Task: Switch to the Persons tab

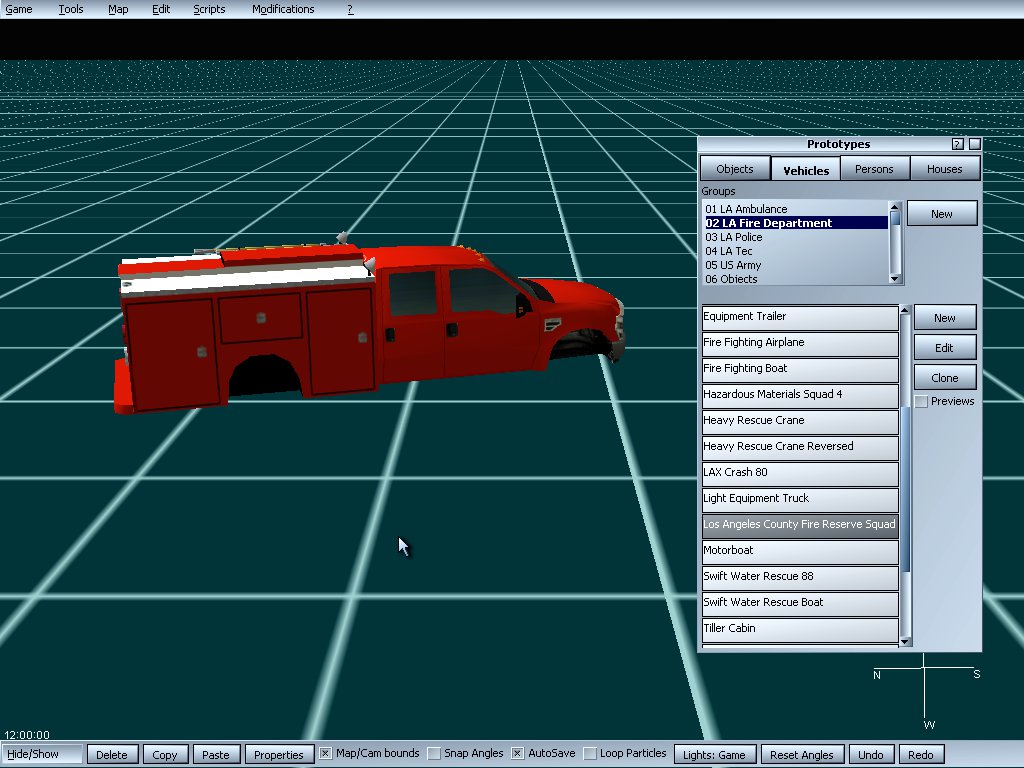Action: 874,169
